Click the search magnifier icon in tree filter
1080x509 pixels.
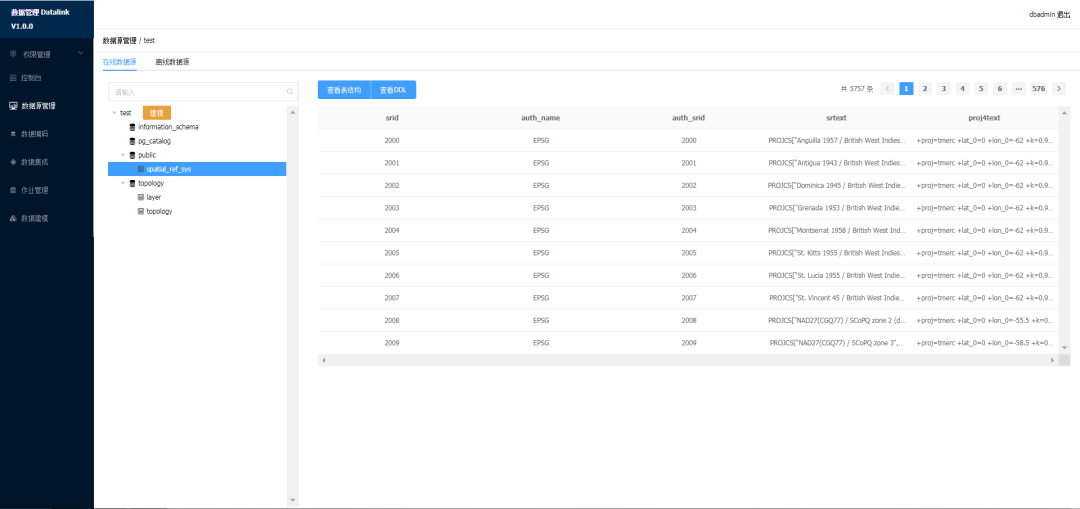tap(290, 92)
